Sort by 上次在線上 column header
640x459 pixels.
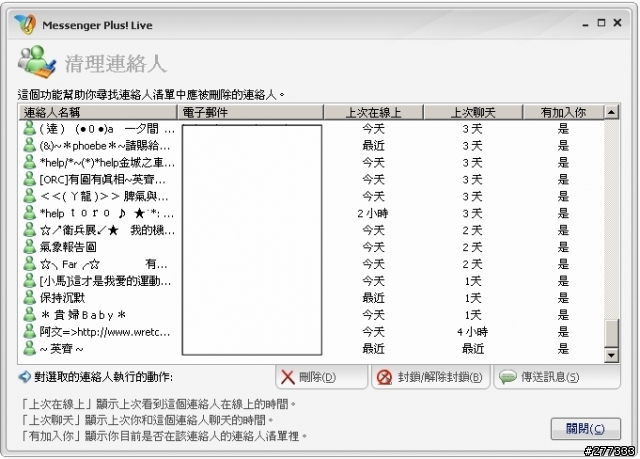pos(373,112)
